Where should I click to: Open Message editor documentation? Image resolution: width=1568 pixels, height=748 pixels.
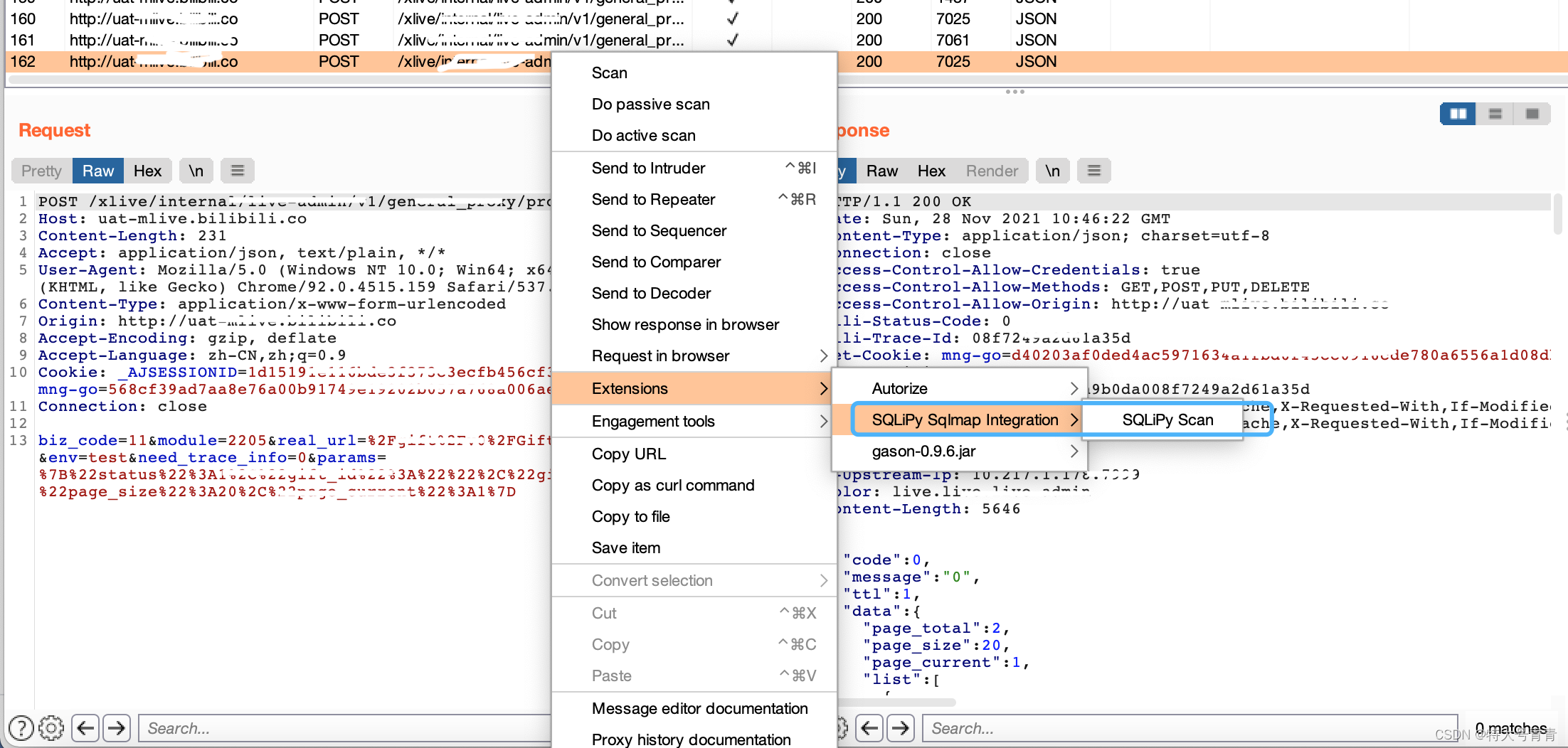[694, 708]
